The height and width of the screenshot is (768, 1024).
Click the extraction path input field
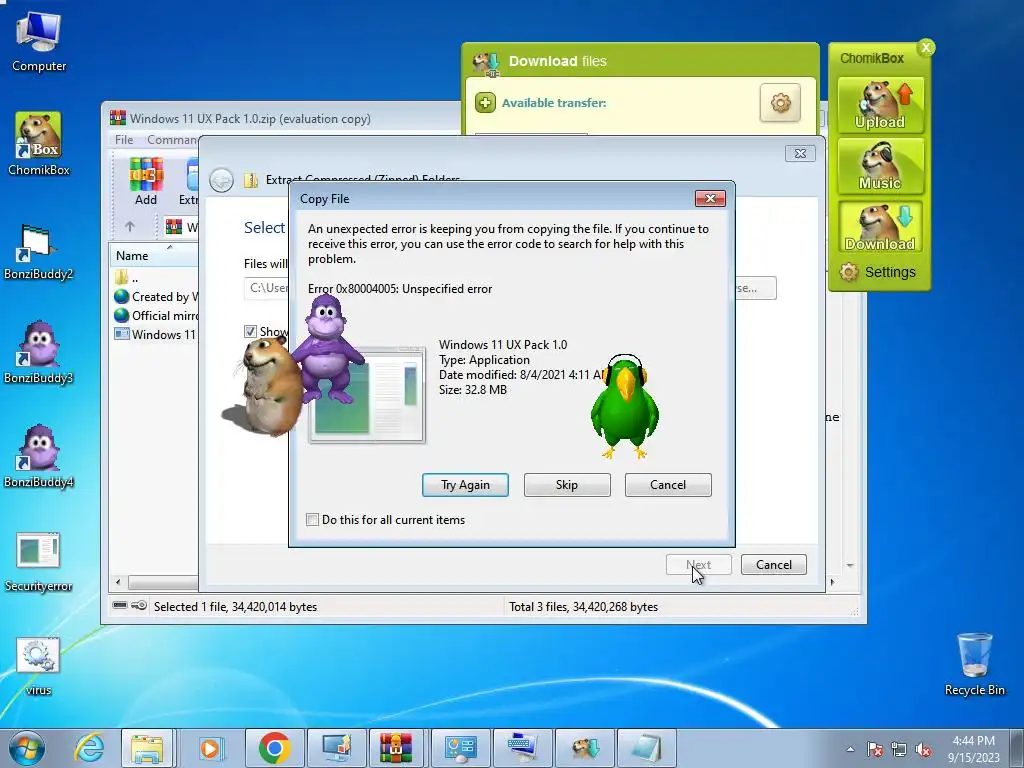266,287
